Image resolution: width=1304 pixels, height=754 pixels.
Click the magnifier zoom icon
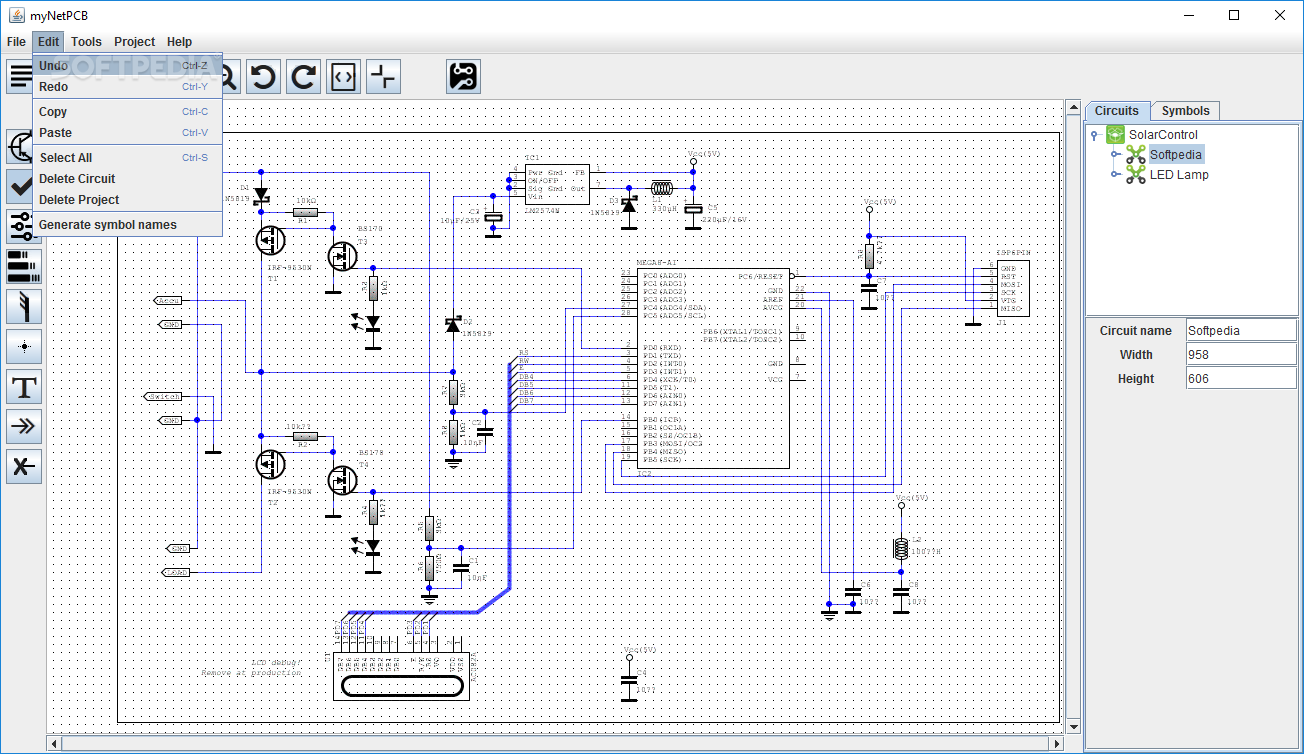[229, 76]
